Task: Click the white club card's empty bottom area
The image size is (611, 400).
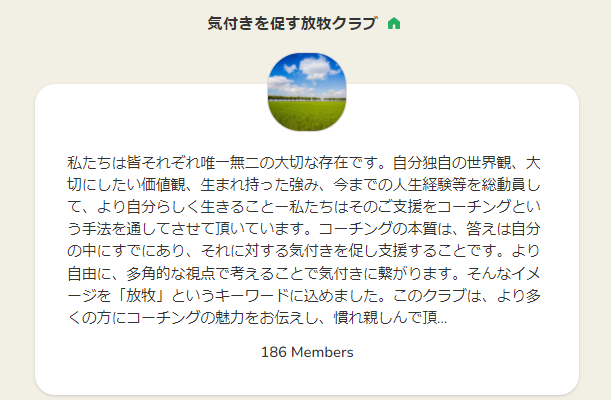Action: (306, 380)
